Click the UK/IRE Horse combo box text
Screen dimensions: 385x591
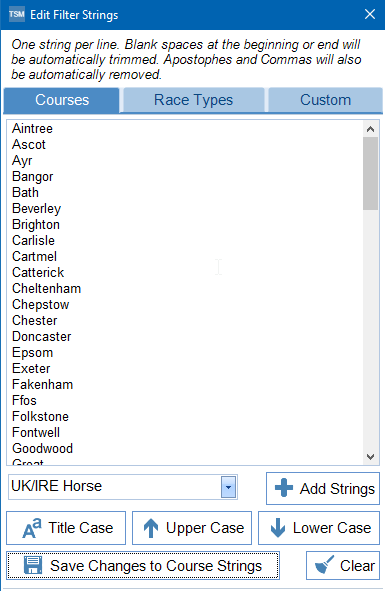point(57,486)
